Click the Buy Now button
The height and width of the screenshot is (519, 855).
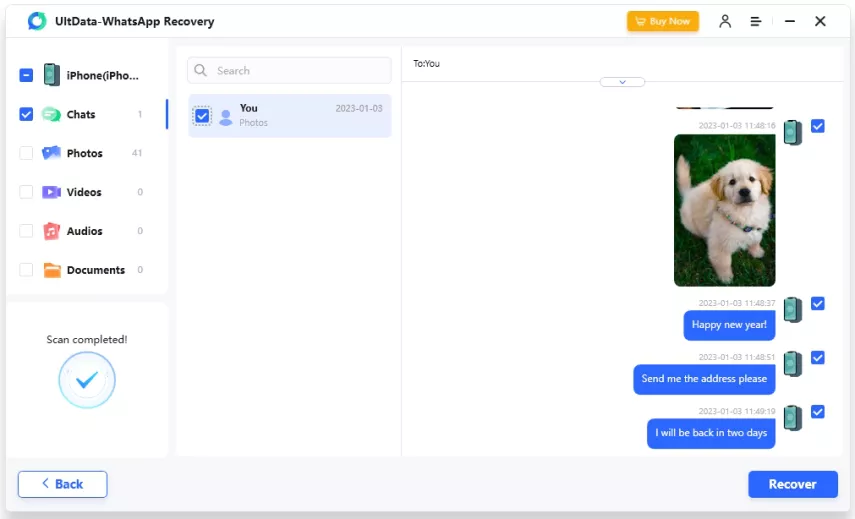coord(662,21)
